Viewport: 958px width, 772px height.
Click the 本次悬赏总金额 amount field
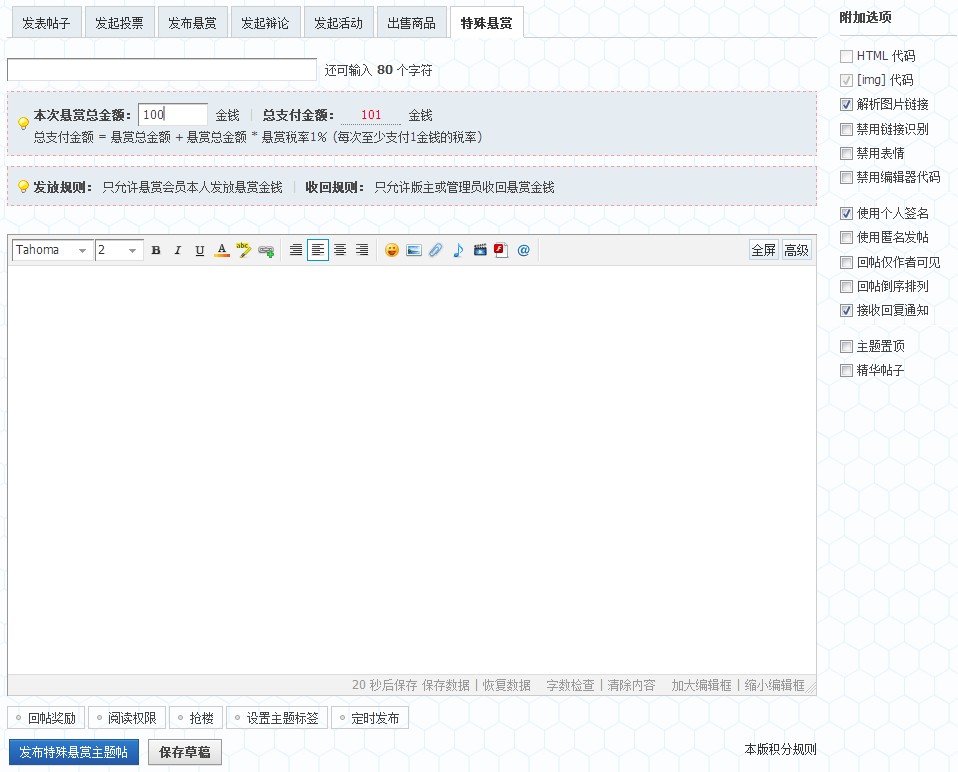[173, 115]
